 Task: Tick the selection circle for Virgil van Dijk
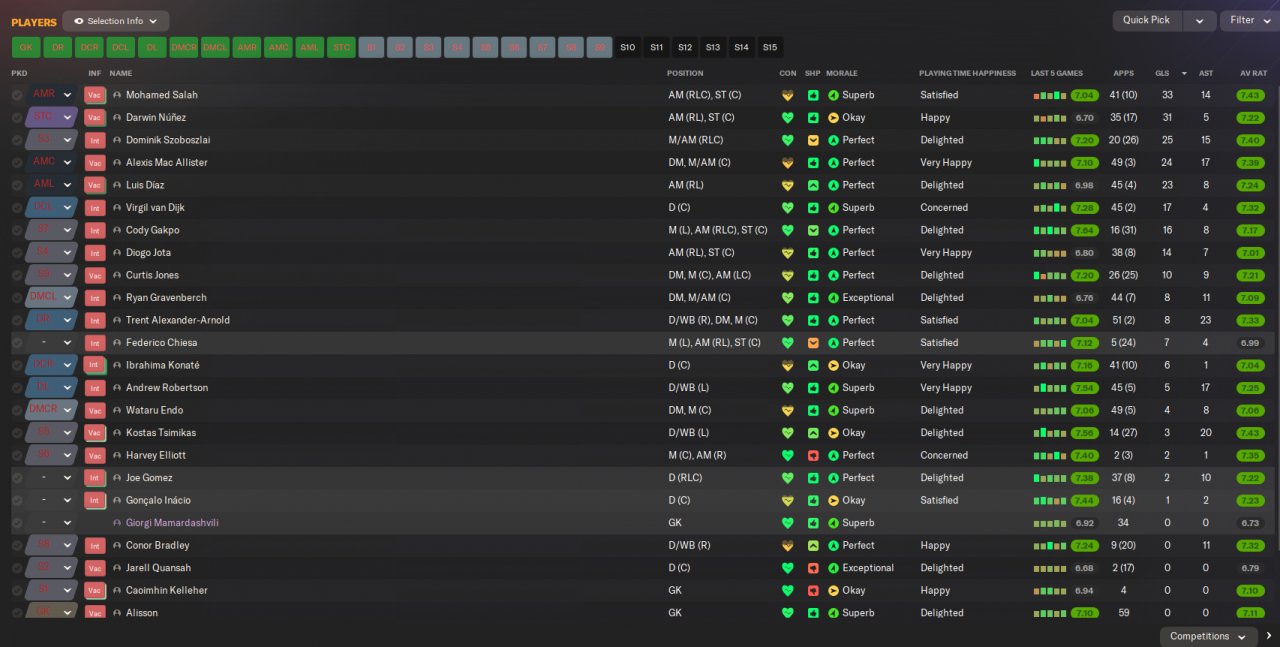point(17,208)
